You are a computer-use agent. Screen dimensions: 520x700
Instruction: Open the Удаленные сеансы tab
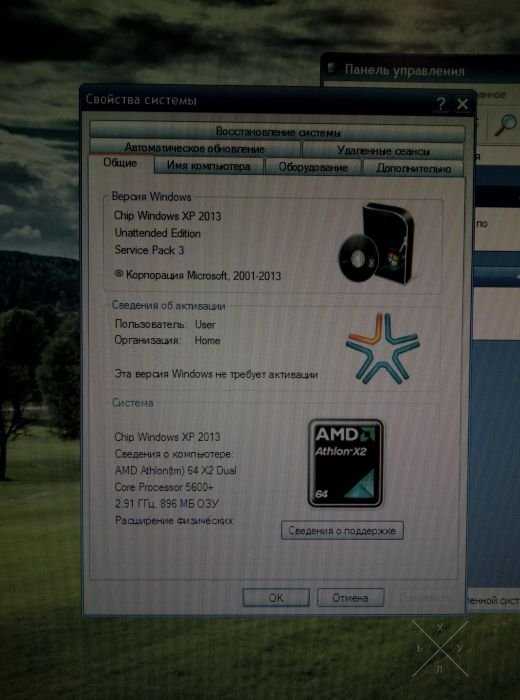click(x=383, y=150)
